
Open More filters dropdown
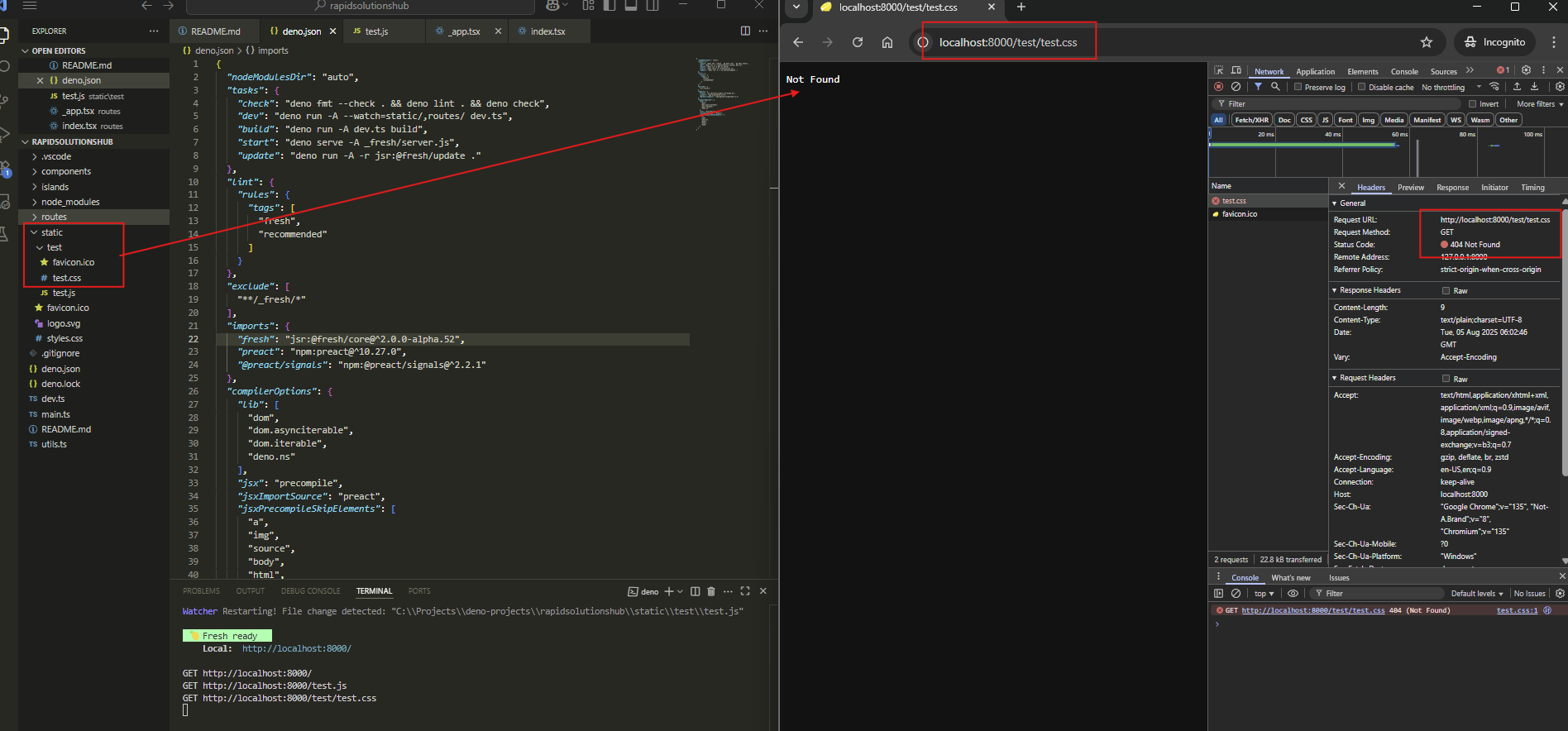click(x=1540, y=104)
